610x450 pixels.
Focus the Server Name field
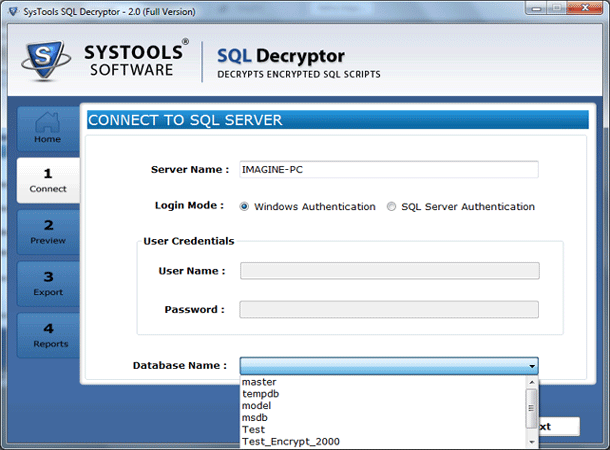(389, 170)
